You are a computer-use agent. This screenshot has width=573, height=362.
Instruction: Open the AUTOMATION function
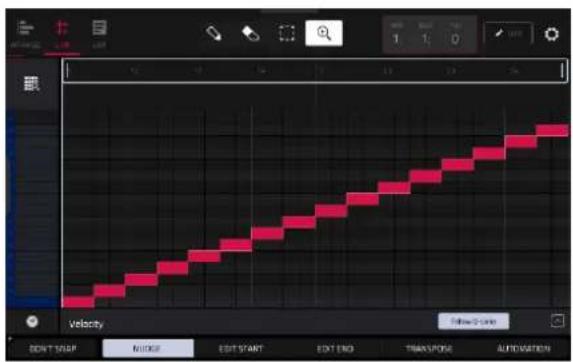click(523, 349)
